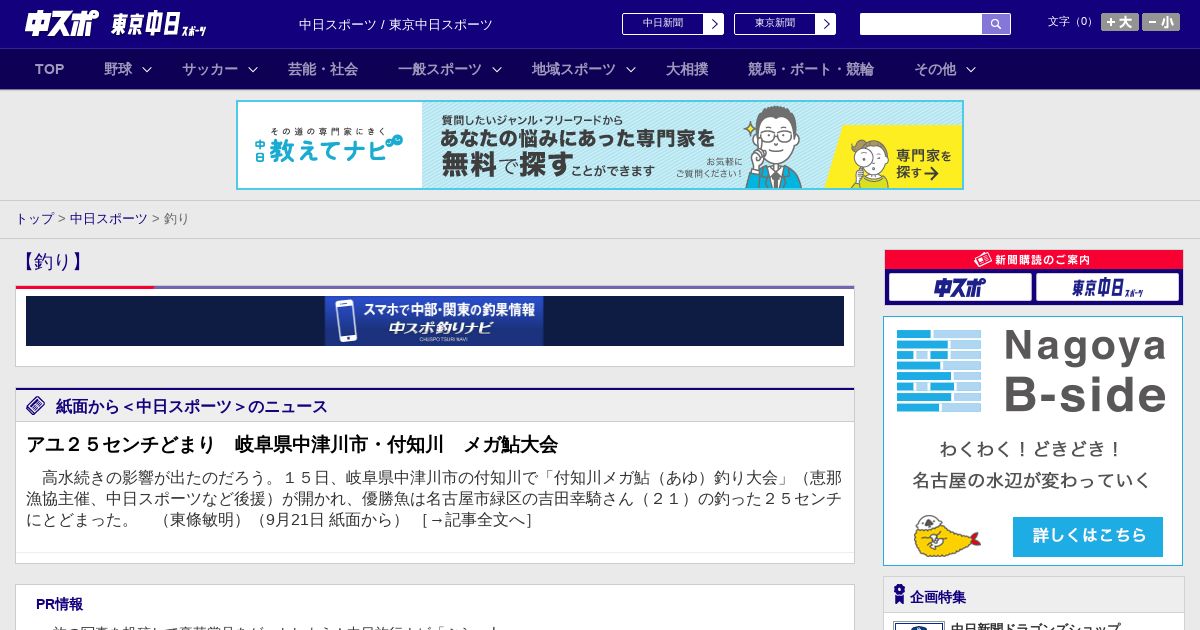Expand the 一般スポーツ dropdown chevron
This screenshot has width=1200, height=630.
(x=497, y=69)
